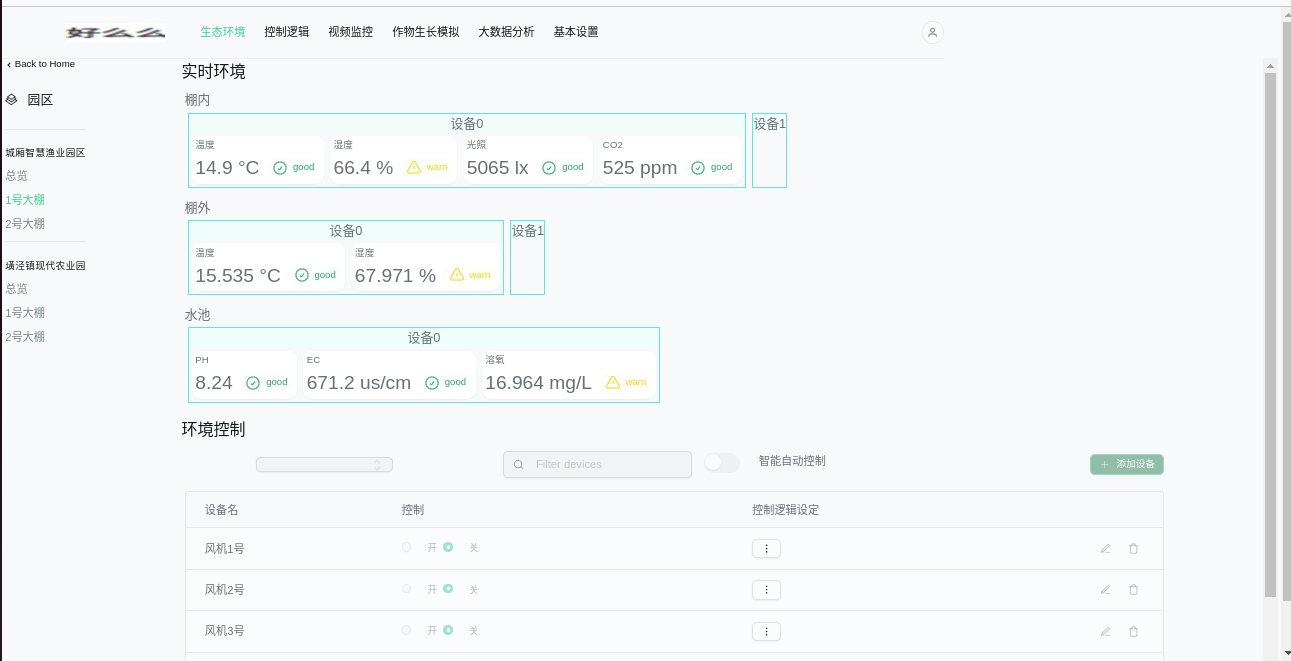
Task: Open the user profile avatar icon
Action: click(932, 32)
